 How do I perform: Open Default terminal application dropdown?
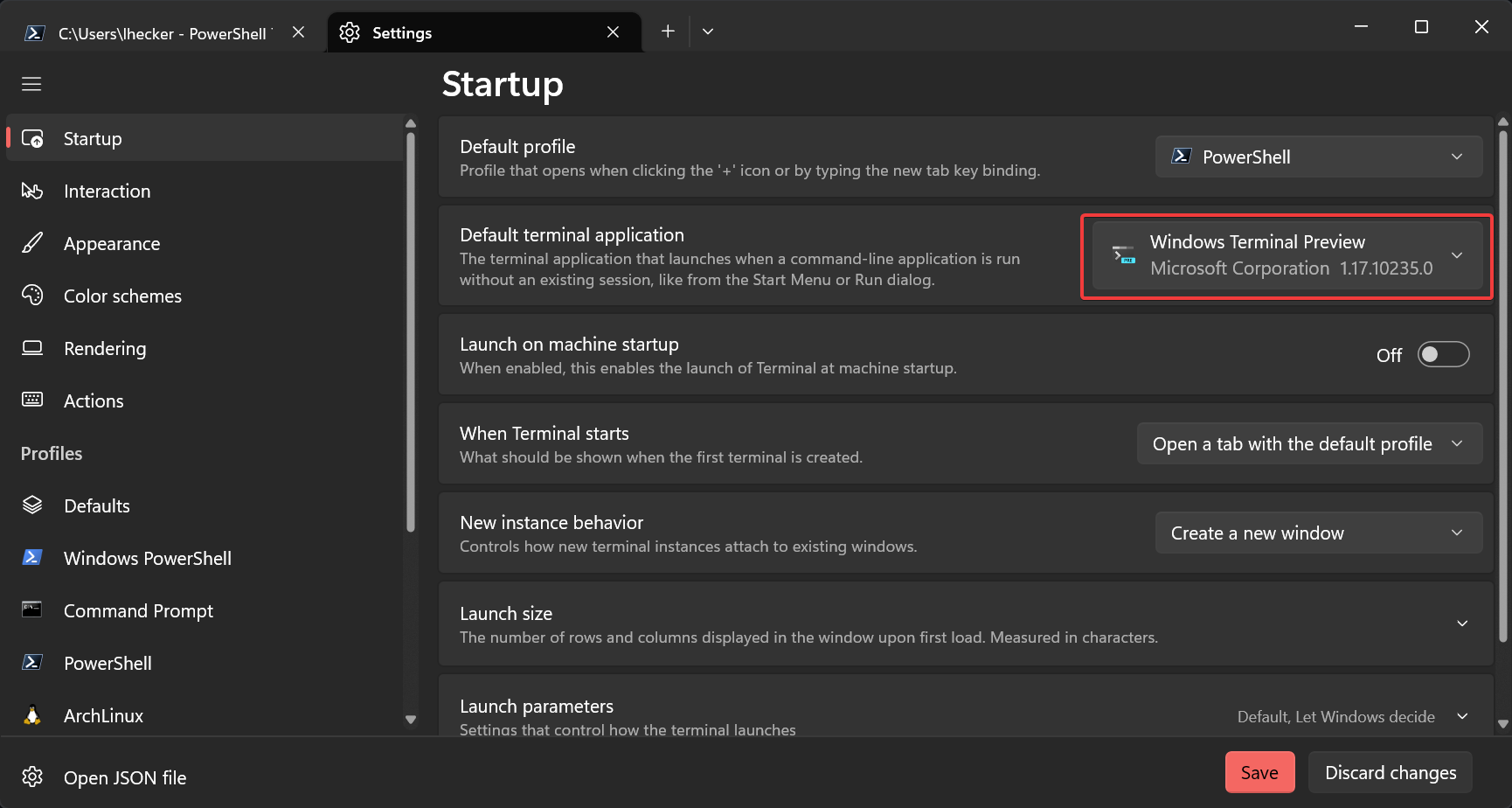(1287, 255)
